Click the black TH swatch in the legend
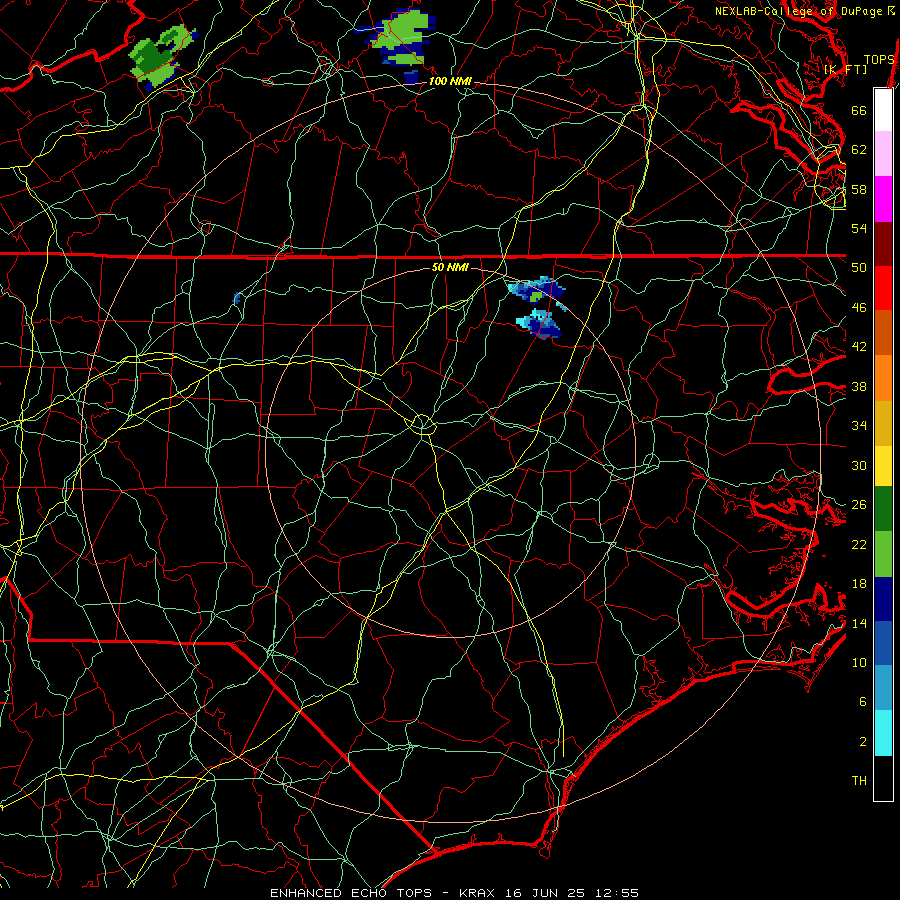 pyautogui.click(x=883, y=778)
